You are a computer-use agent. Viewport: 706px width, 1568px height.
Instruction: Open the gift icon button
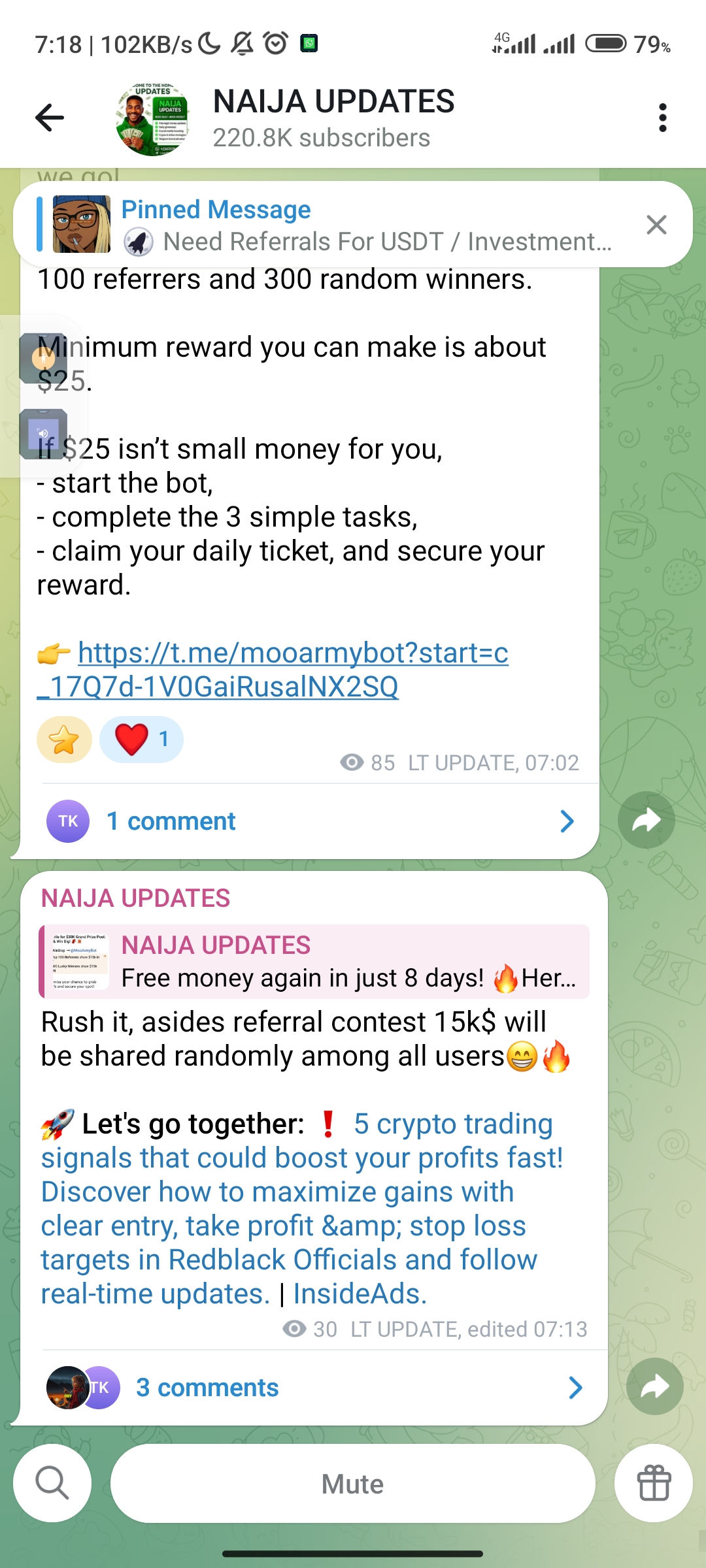(654, 1483)
